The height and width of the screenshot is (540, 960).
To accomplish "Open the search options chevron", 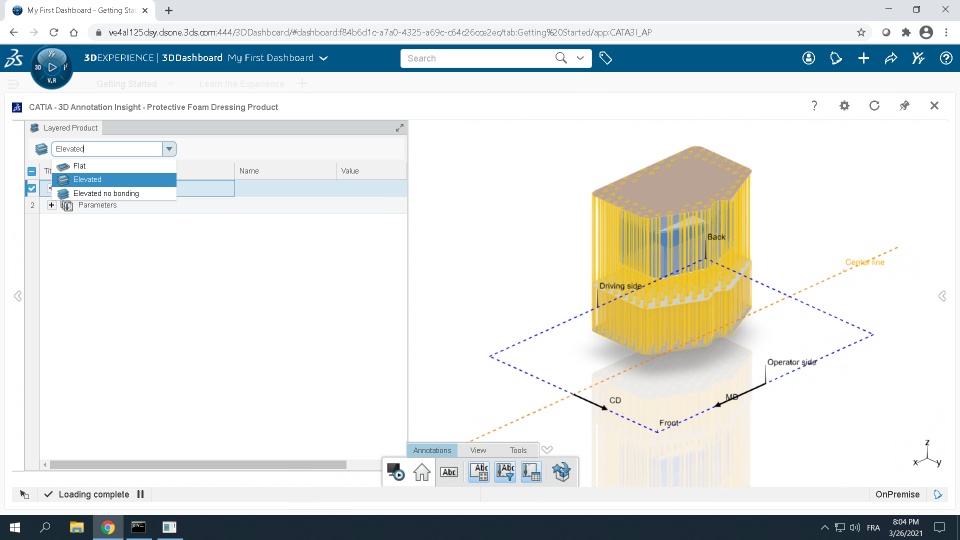I will 580,58.
